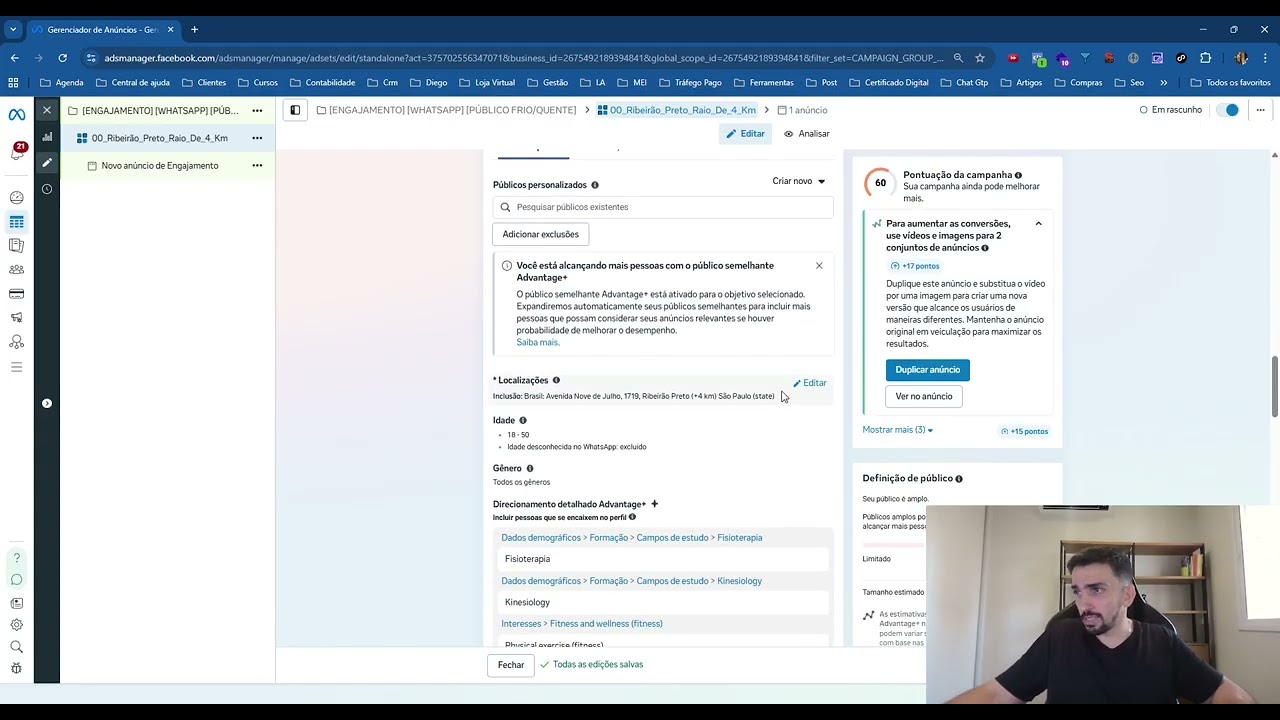1280x720 pixels.
Task: Edit the Localizações section
Action: point(810,383)
